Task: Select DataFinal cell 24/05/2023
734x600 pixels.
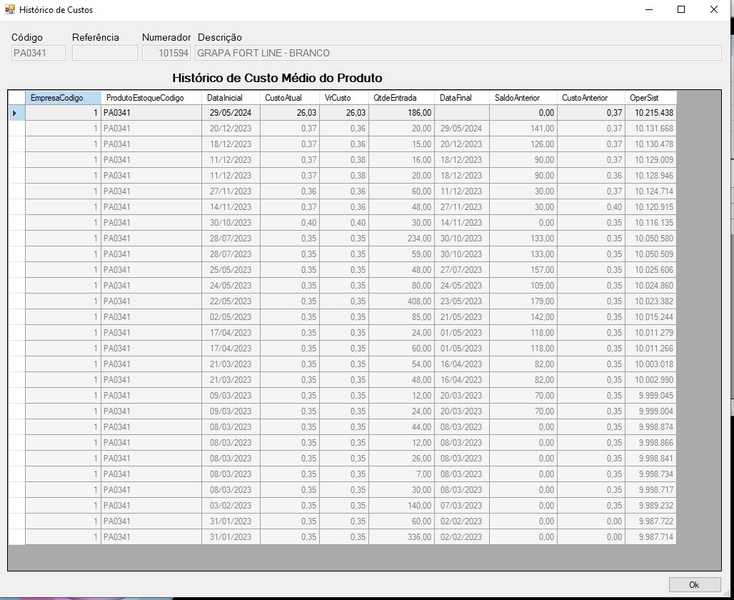Action: tap(462, 285)
